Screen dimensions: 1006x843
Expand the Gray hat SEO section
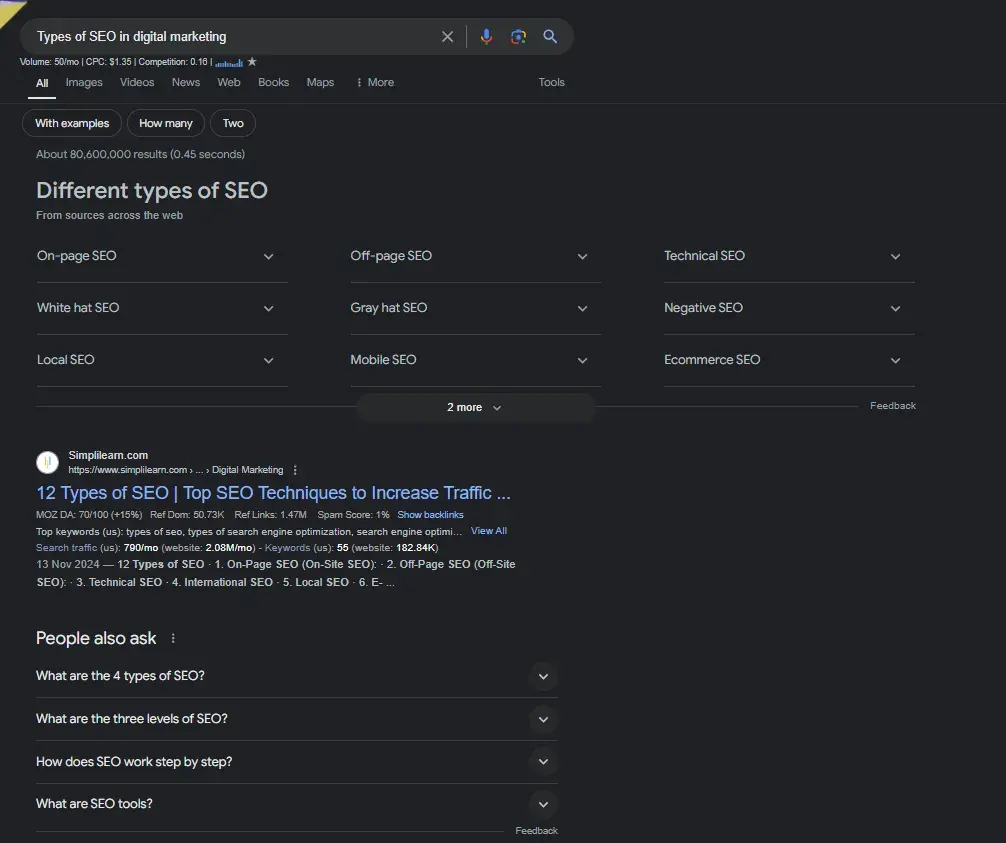(475, 308)
